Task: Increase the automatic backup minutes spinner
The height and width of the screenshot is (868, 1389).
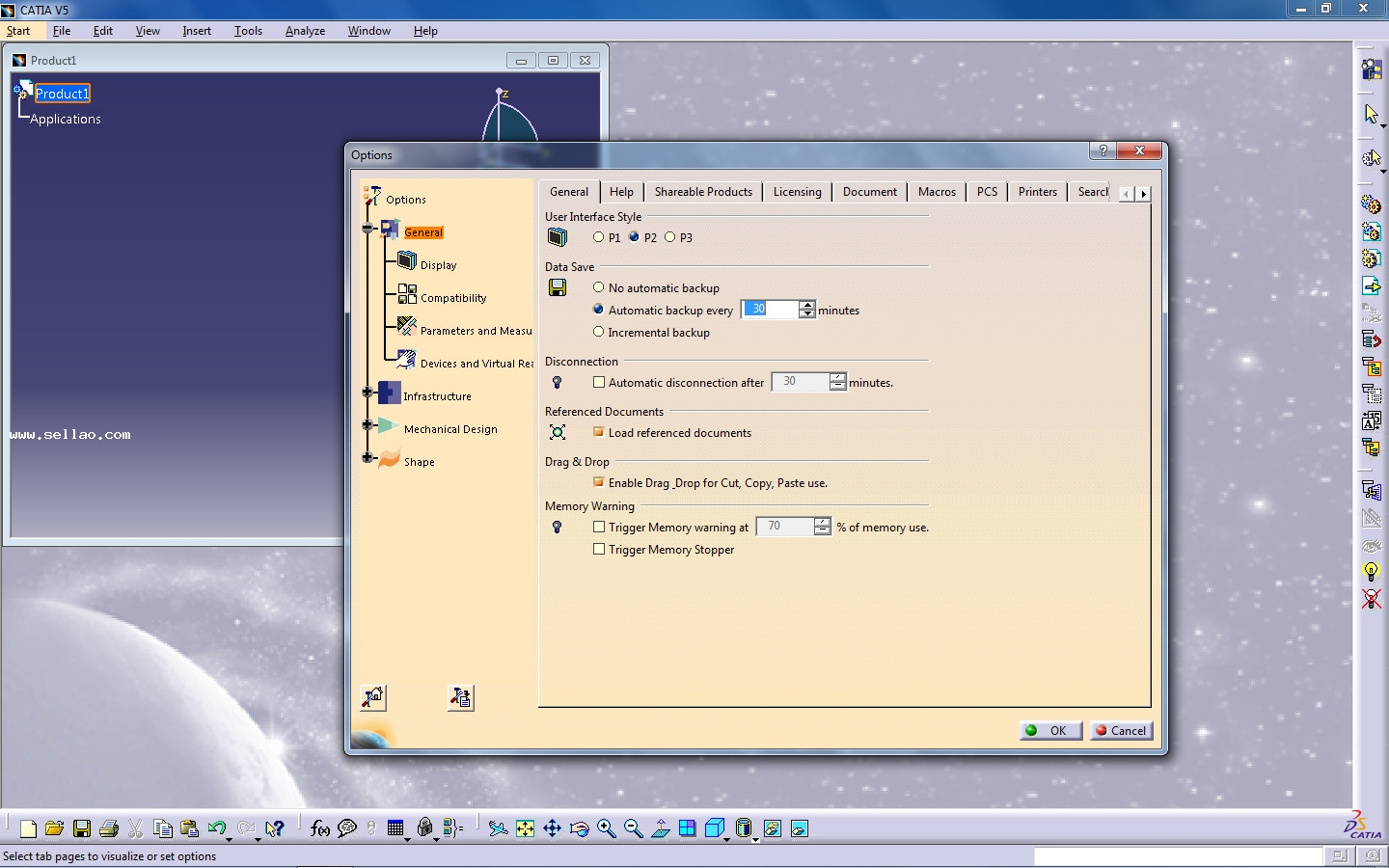Action: click(807, 305)
